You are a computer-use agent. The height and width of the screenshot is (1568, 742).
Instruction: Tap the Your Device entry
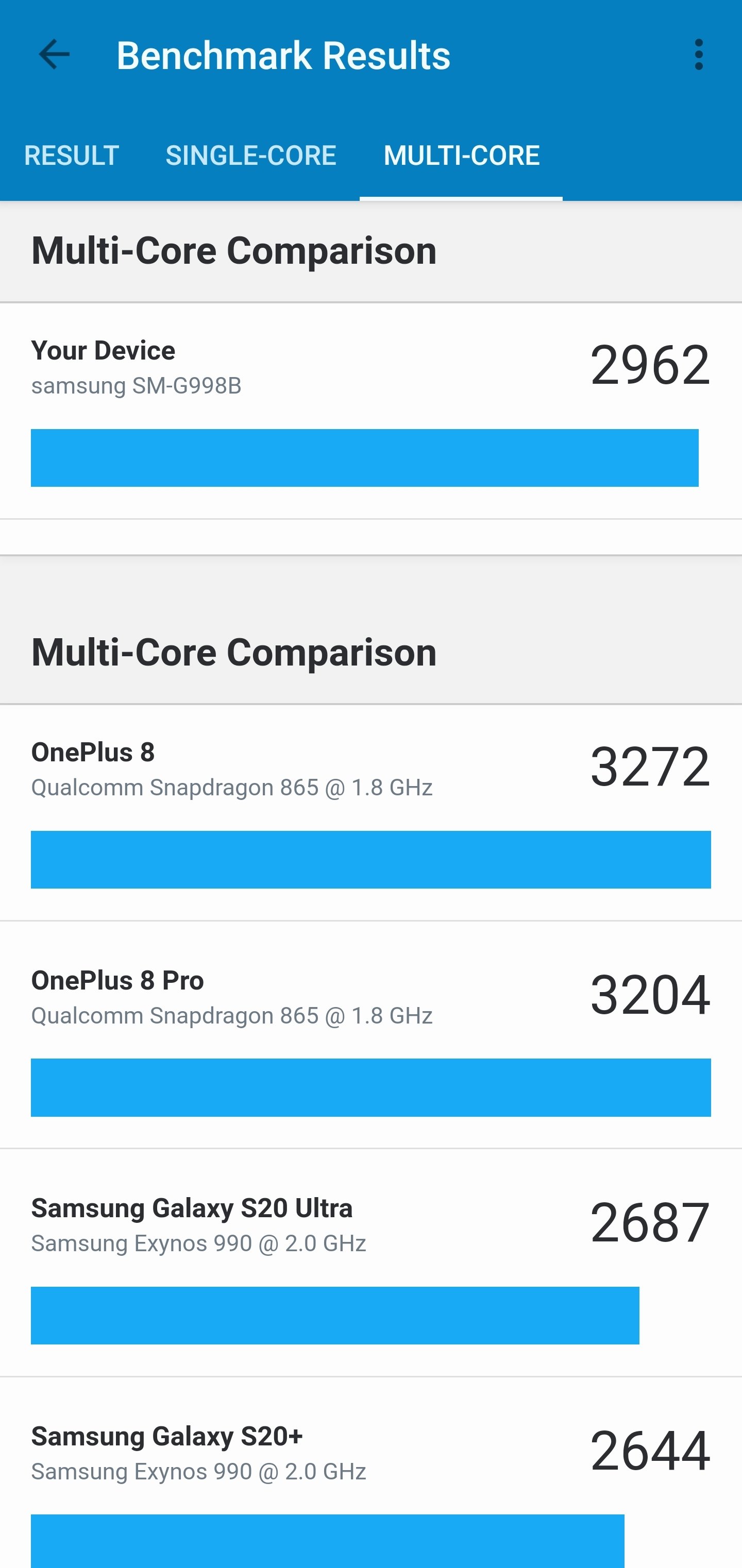(x=104, y=351)
